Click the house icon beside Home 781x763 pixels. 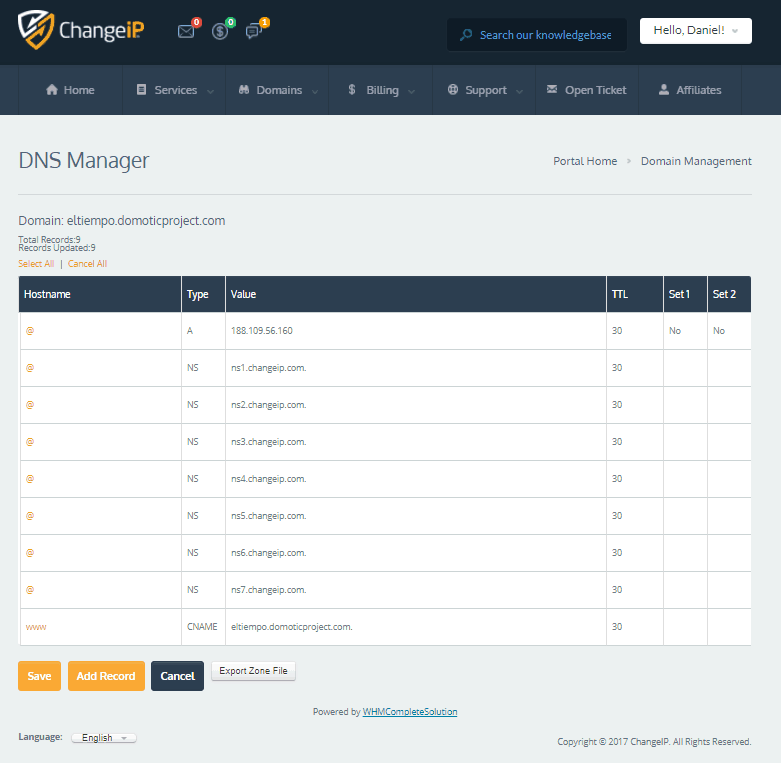[52, 90]
